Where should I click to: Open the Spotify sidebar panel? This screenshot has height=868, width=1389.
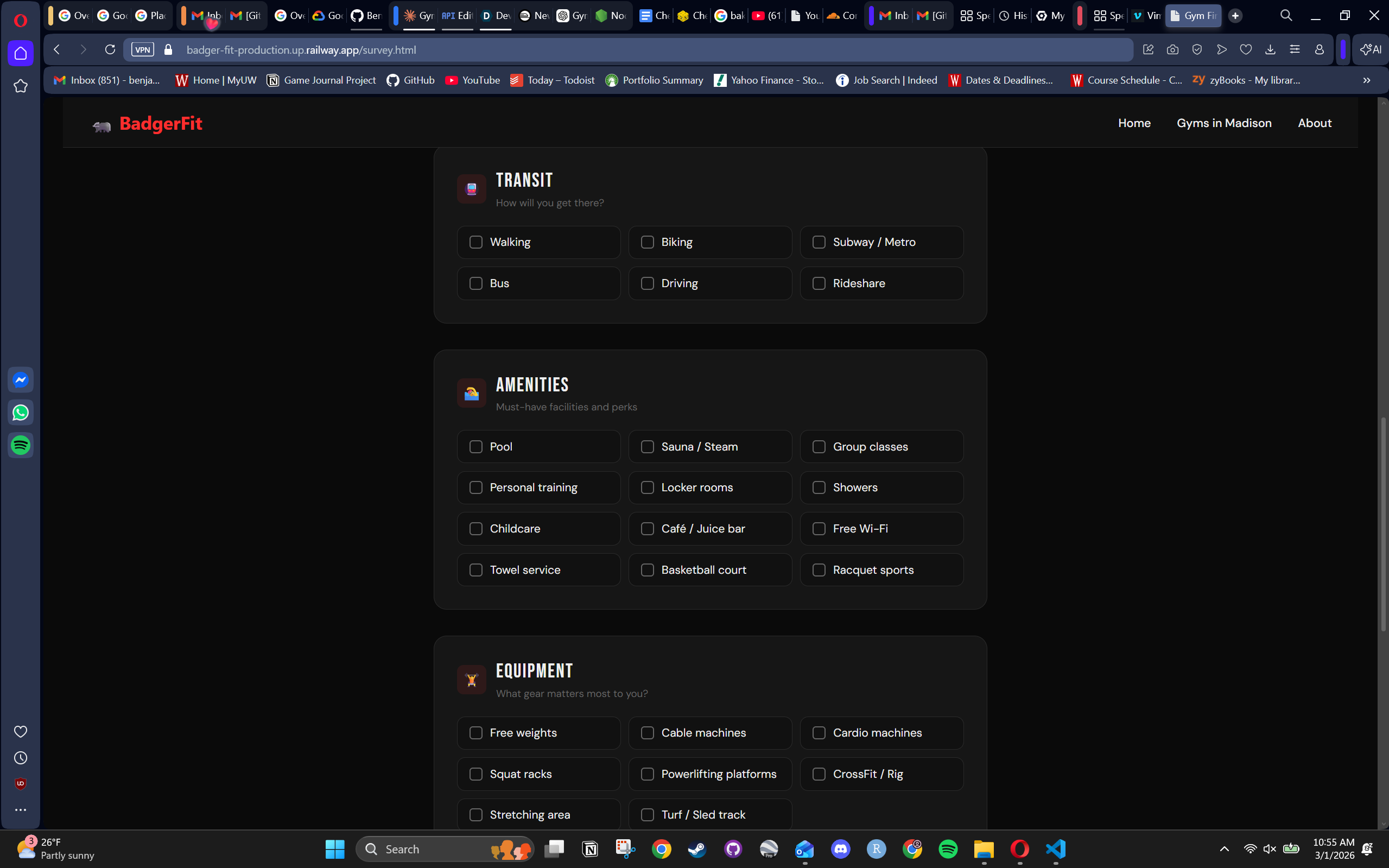[x=21, y=446]
